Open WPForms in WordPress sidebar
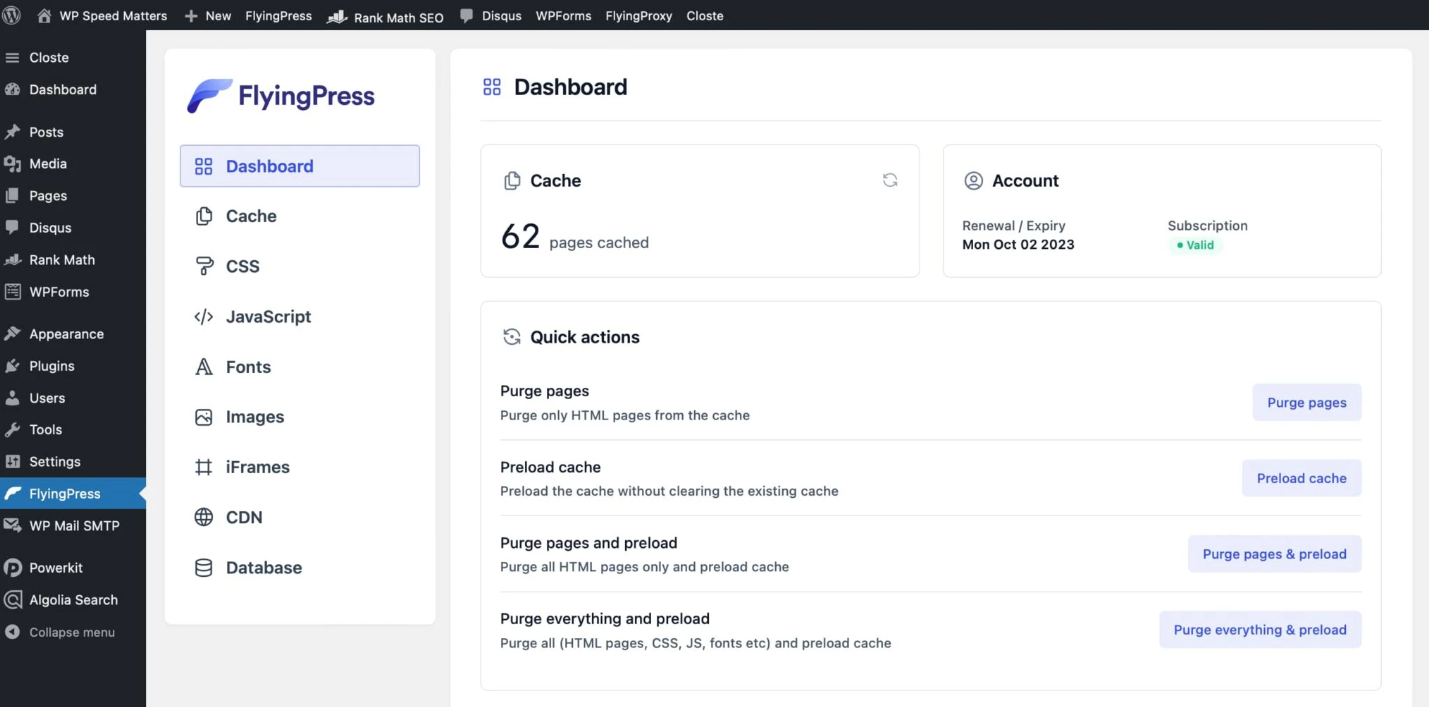This screenshot has height=707, width=1429. (x=73, y=292)
